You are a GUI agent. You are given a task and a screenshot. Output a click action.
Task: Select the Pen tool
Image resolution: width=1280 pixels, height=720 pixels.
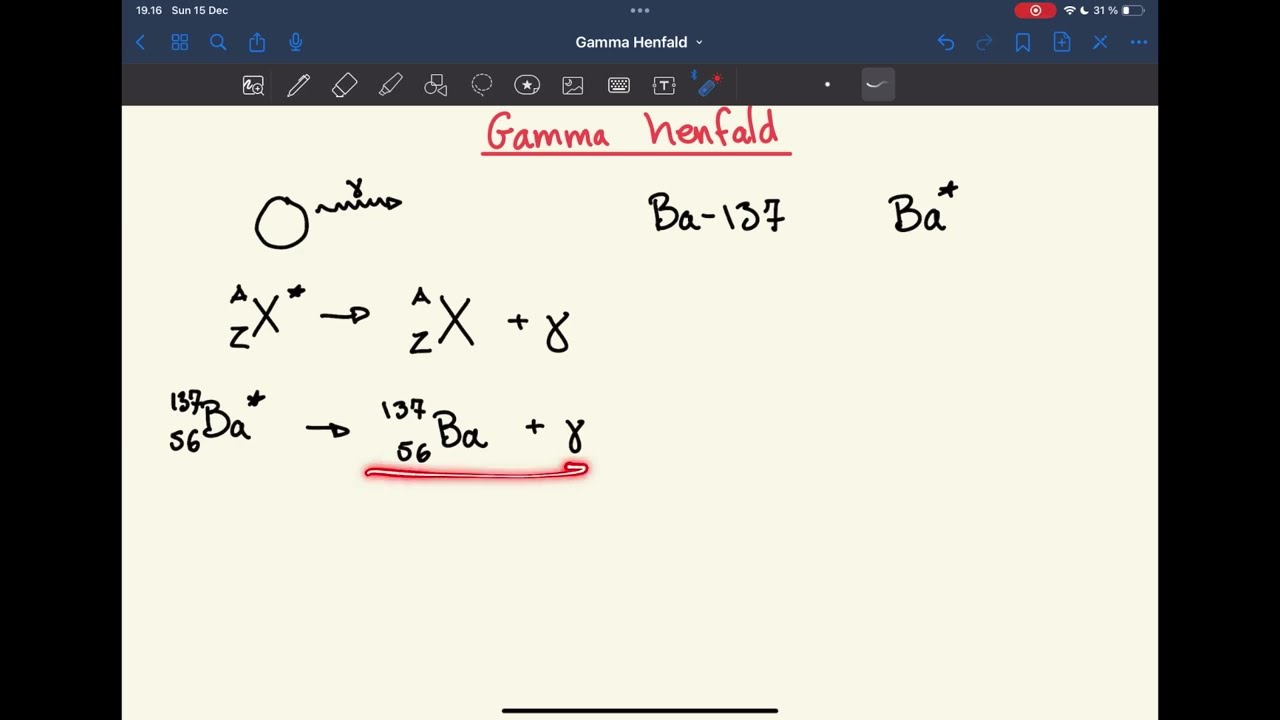pyautogui.click(x=298, y=86)
